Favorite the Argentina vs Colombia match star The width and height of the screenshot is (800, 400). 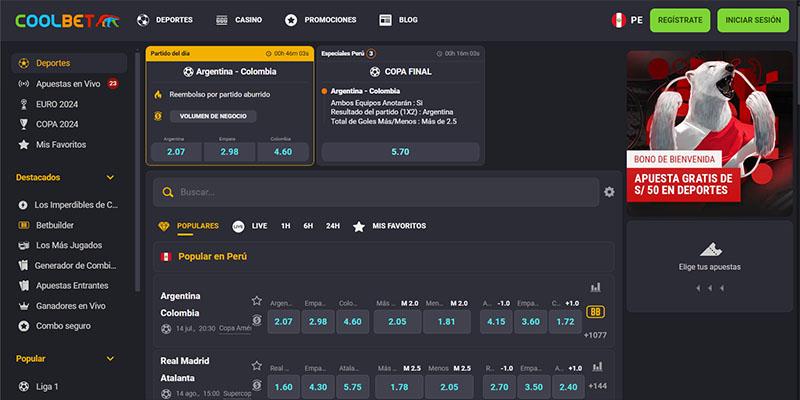click(257, 301)
